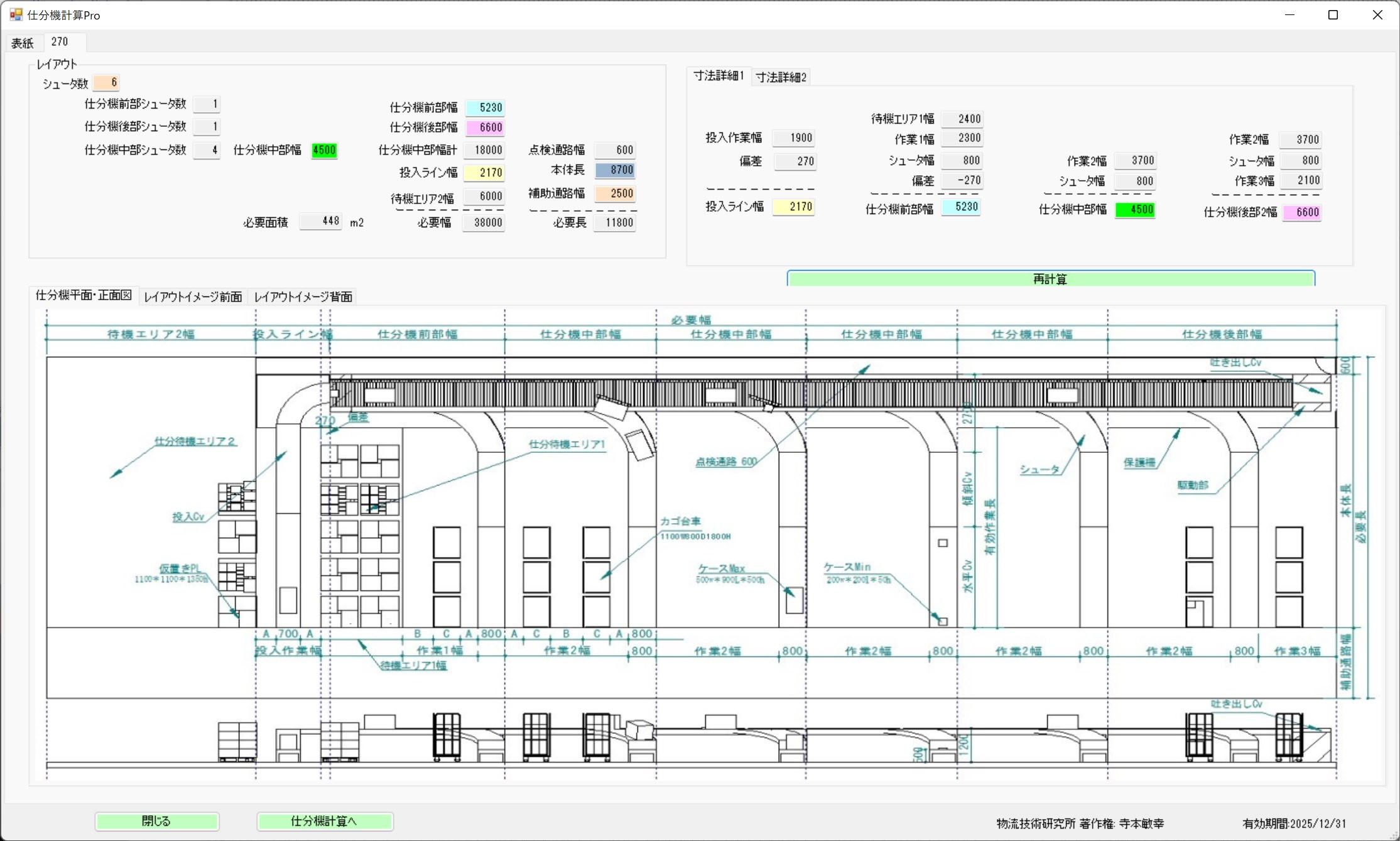
Task: Click the 必要面積 448 field
Action: click(321, 221)
